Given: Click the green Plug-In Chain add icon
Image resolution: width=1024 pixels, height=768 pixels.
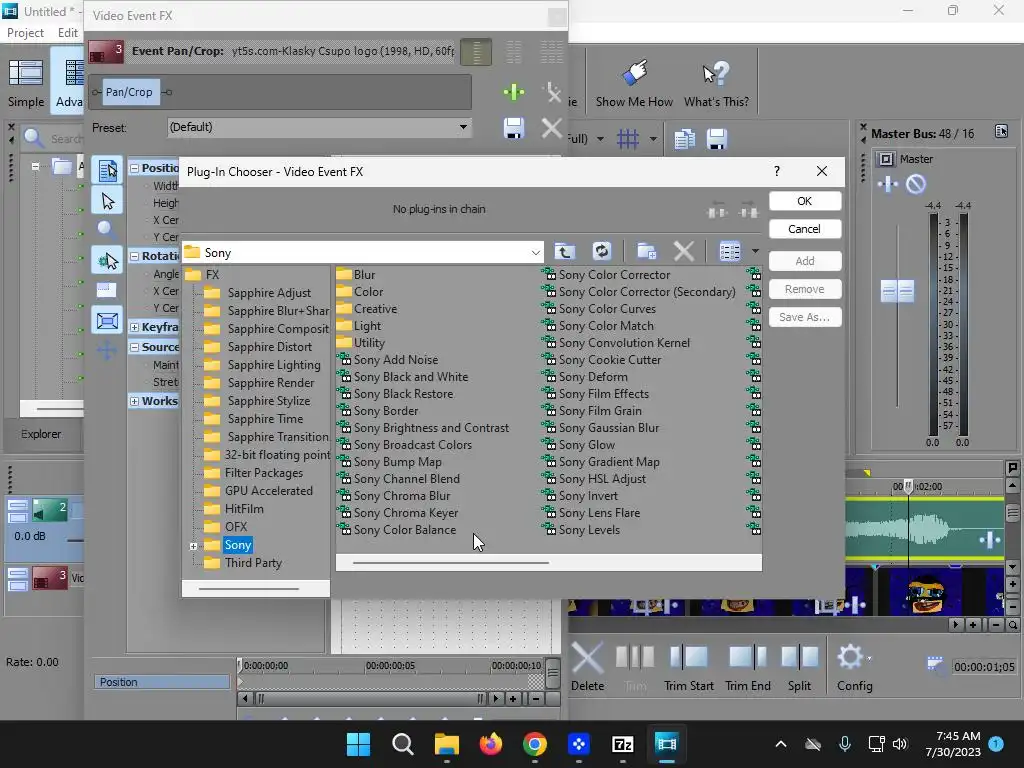Looking at the screenshot, I should coord(514,92).
